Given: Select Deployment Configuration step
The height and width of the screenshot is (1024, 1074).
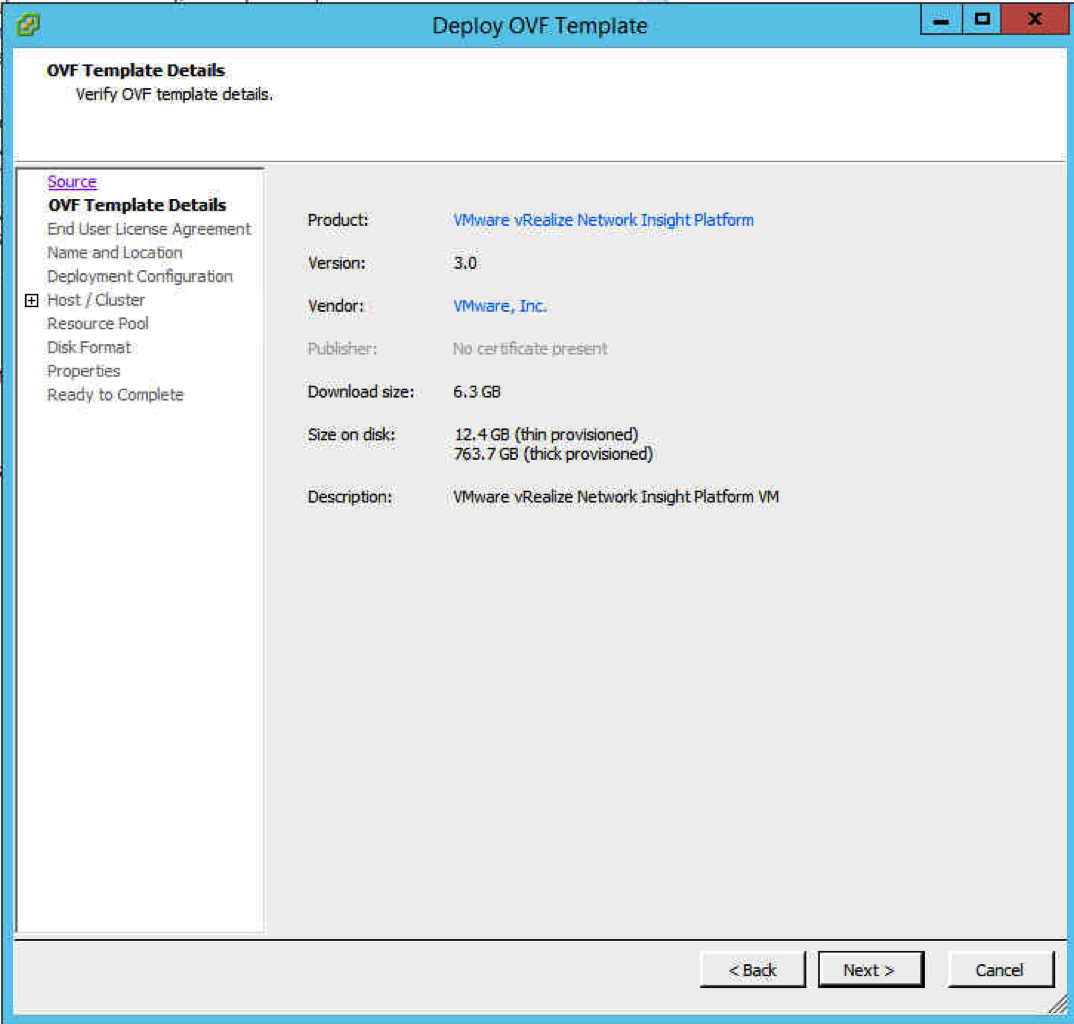Looking at the screenshot, I should coord(140,276).
